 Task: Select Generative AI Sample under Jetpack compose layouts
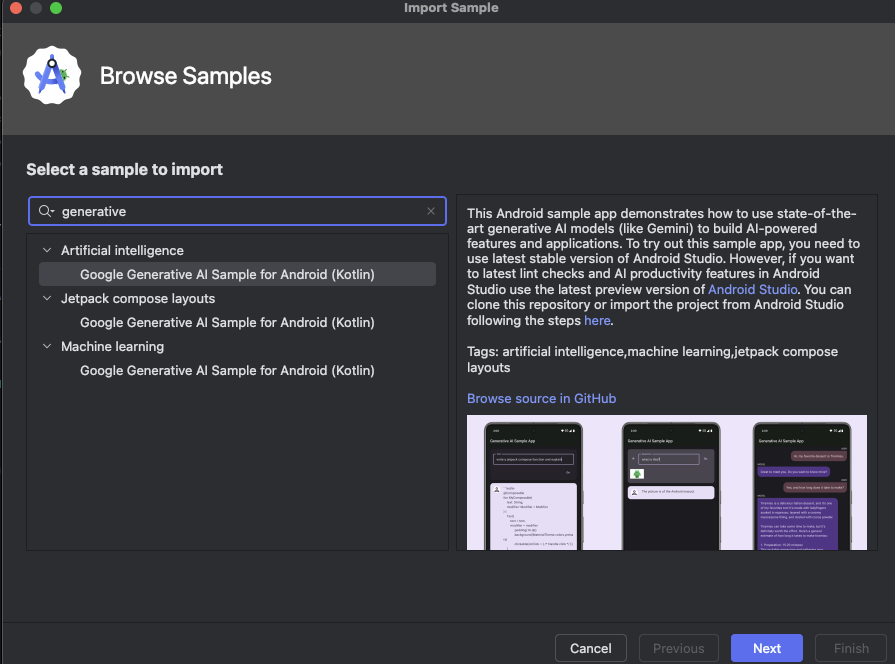coord(237,323)
